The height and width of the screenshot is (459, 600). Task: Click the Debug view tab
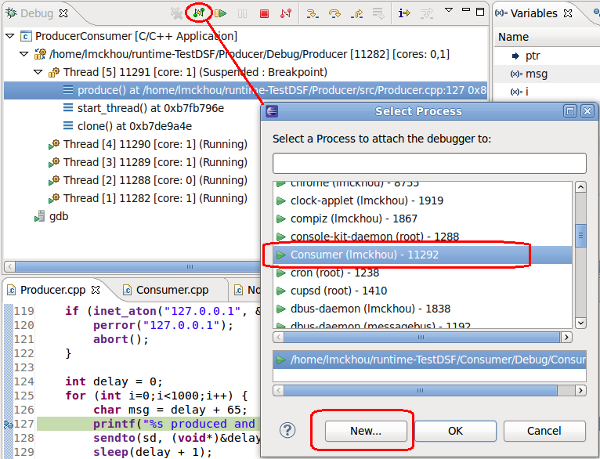click(36, 13)
